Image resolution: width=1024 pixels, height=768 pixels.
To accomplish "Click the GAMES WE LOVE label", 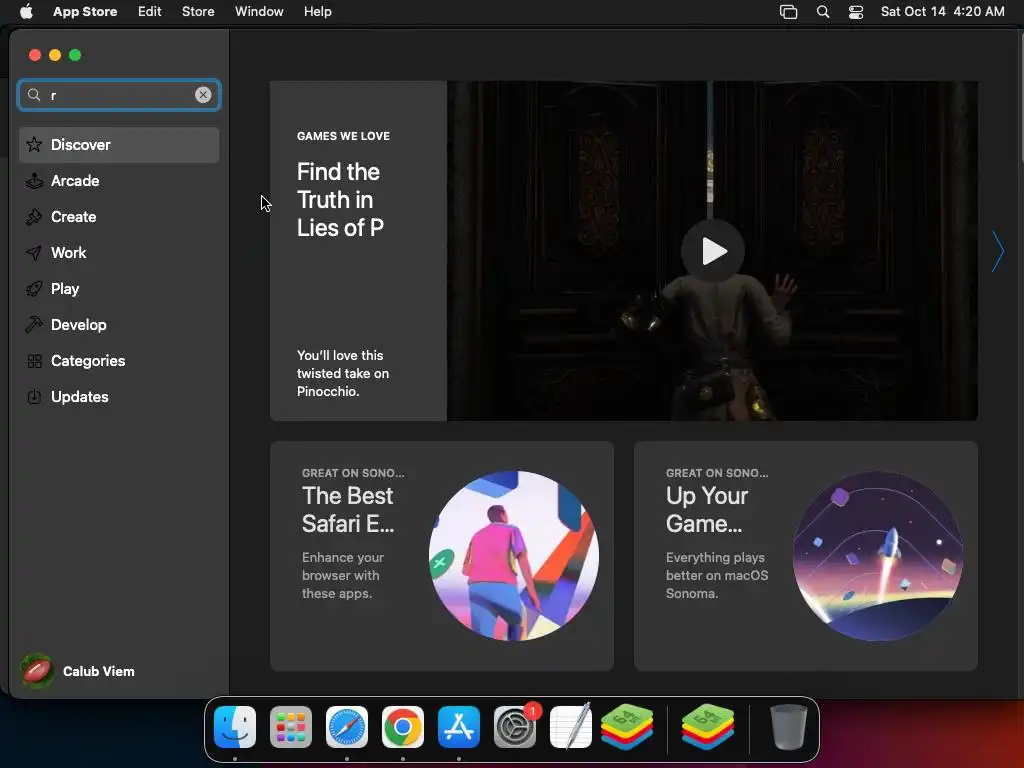I will pyautogui.click(x=344, y=136).
